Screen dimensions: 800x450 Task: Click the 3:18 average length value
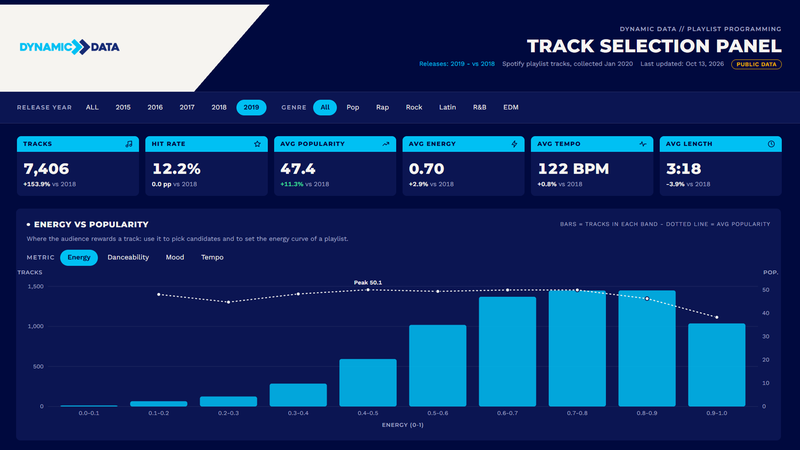tap(684, 169)
